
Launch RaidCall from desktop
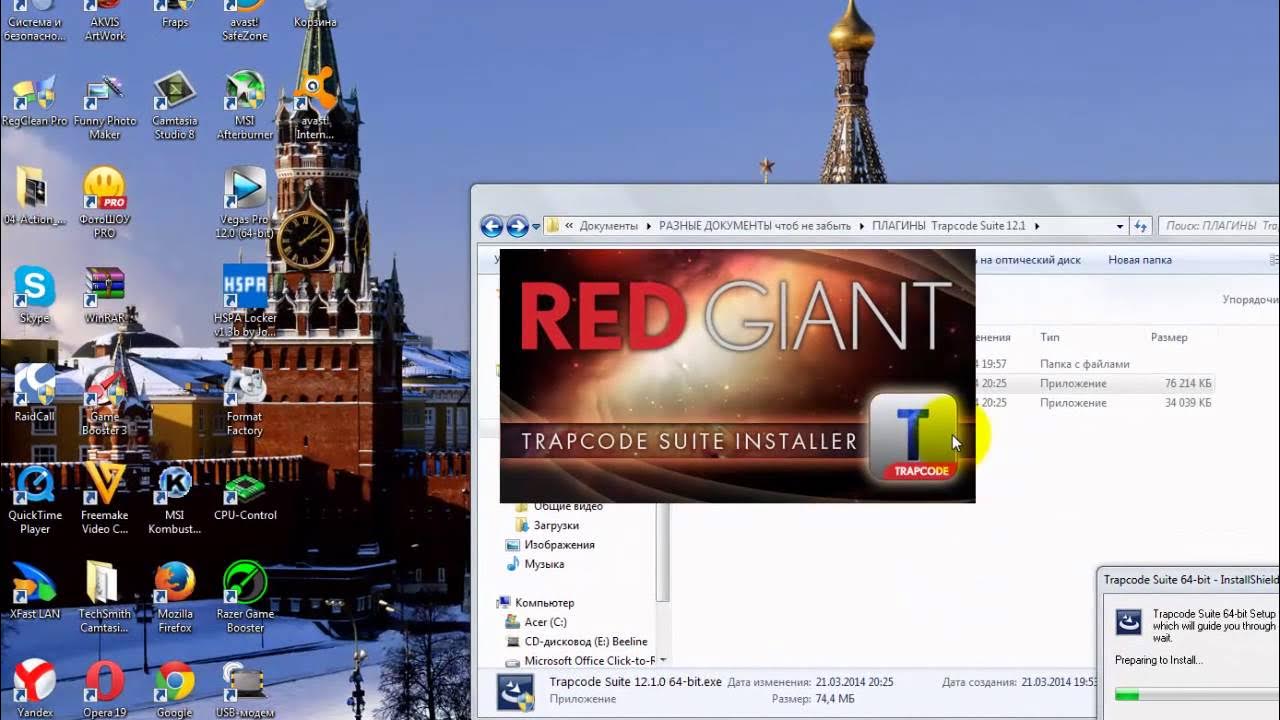click(34, 394)
